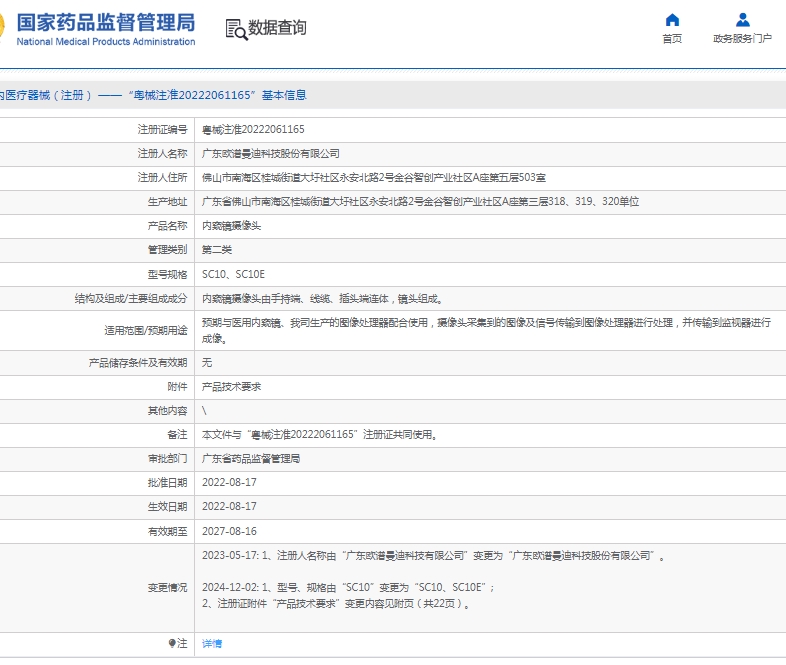Select registration number value 粤械注准20222061165

click(x=253, y=129)
